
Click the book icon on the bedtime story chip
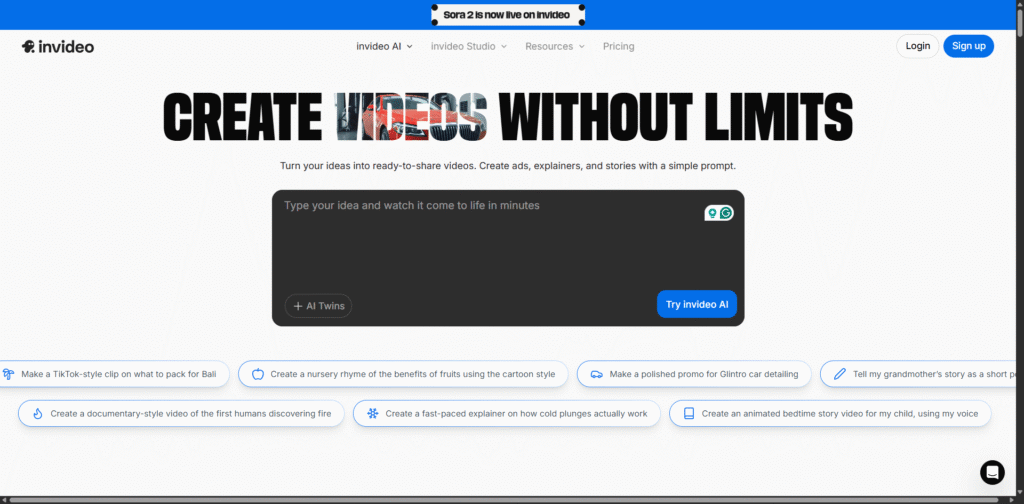click(x=688, y=413)
